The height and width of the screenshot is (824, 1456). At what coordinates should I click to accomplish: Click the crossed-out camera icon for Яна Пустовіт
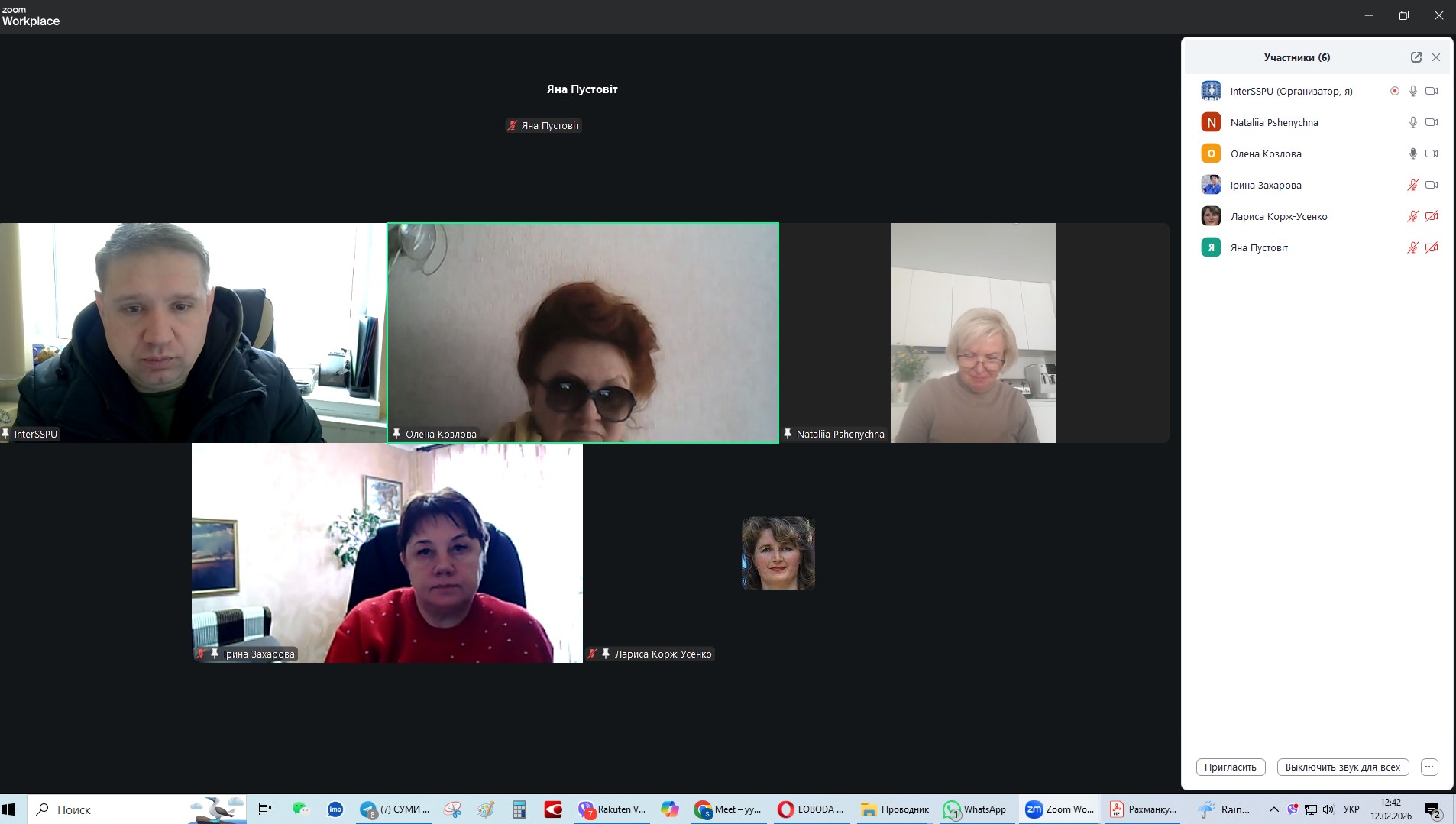(x=1431, y=247)
